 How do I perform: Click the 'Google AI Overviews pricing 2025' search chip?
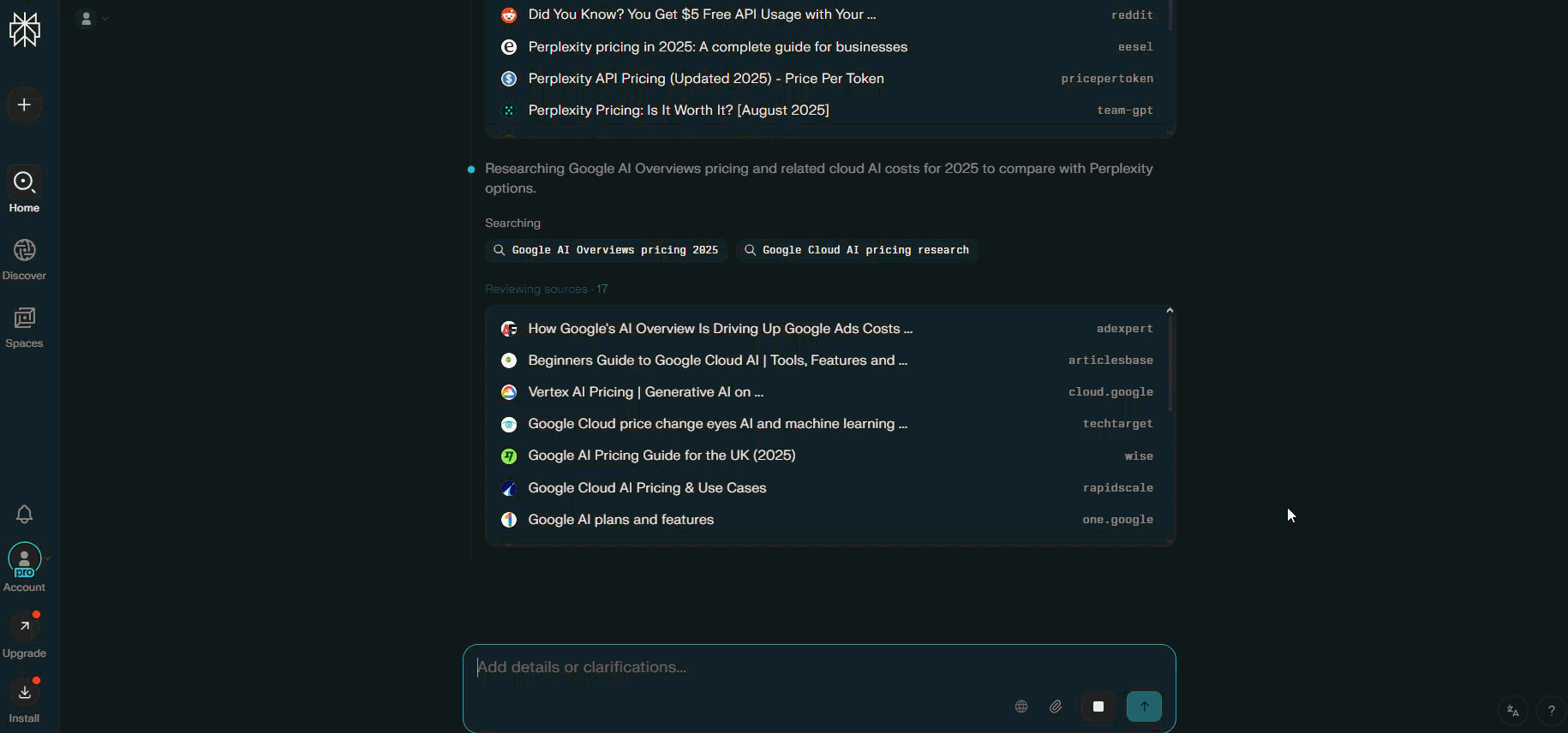click(x=607, y=250)
